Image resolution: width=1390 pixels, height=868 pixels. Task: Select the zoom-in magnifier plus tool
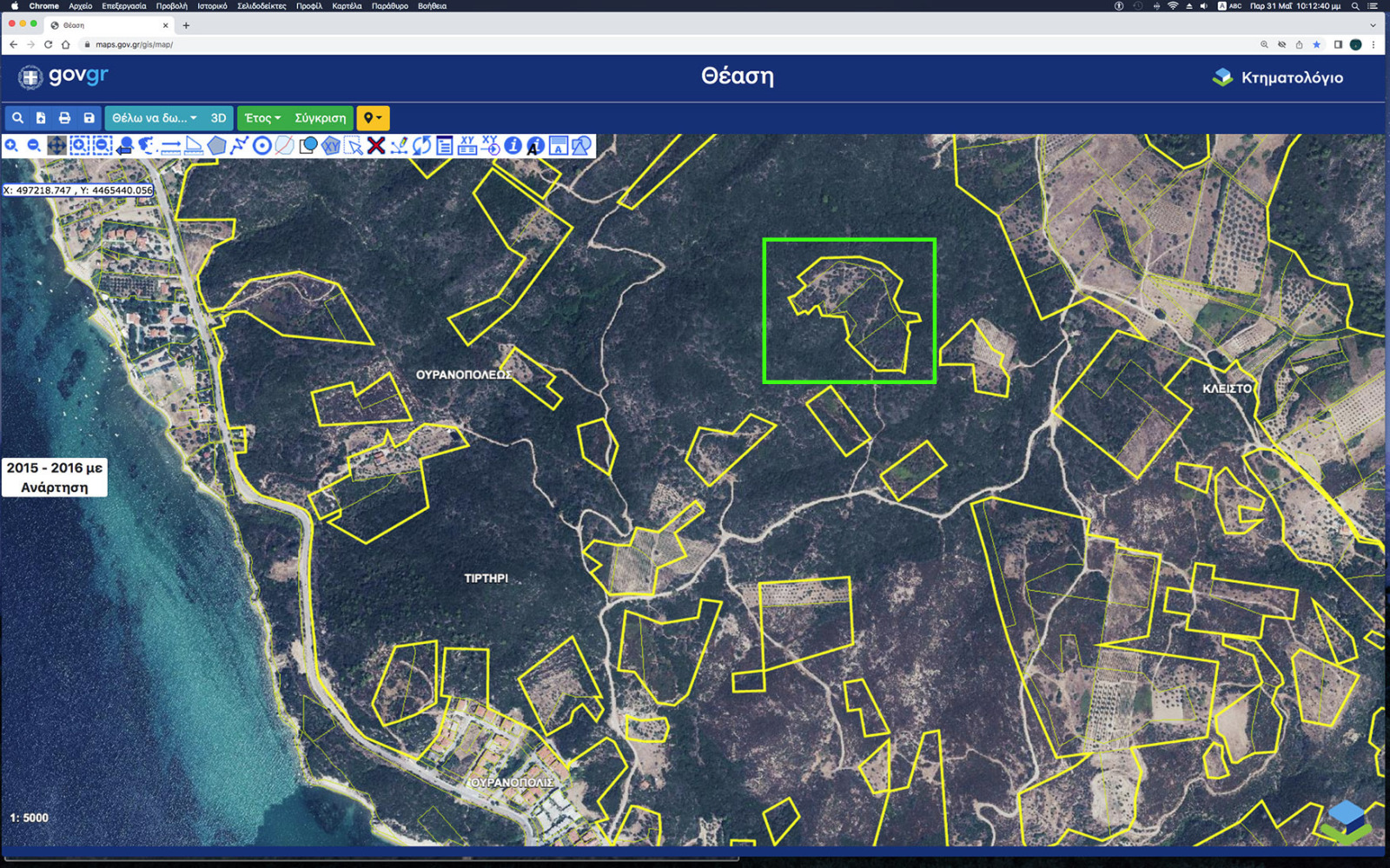pos(11,146)
